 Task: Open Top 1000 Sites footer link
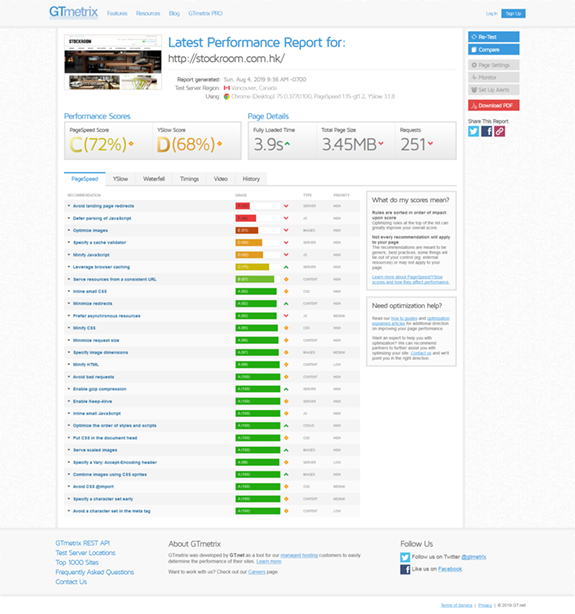click(x=77, y=563)
